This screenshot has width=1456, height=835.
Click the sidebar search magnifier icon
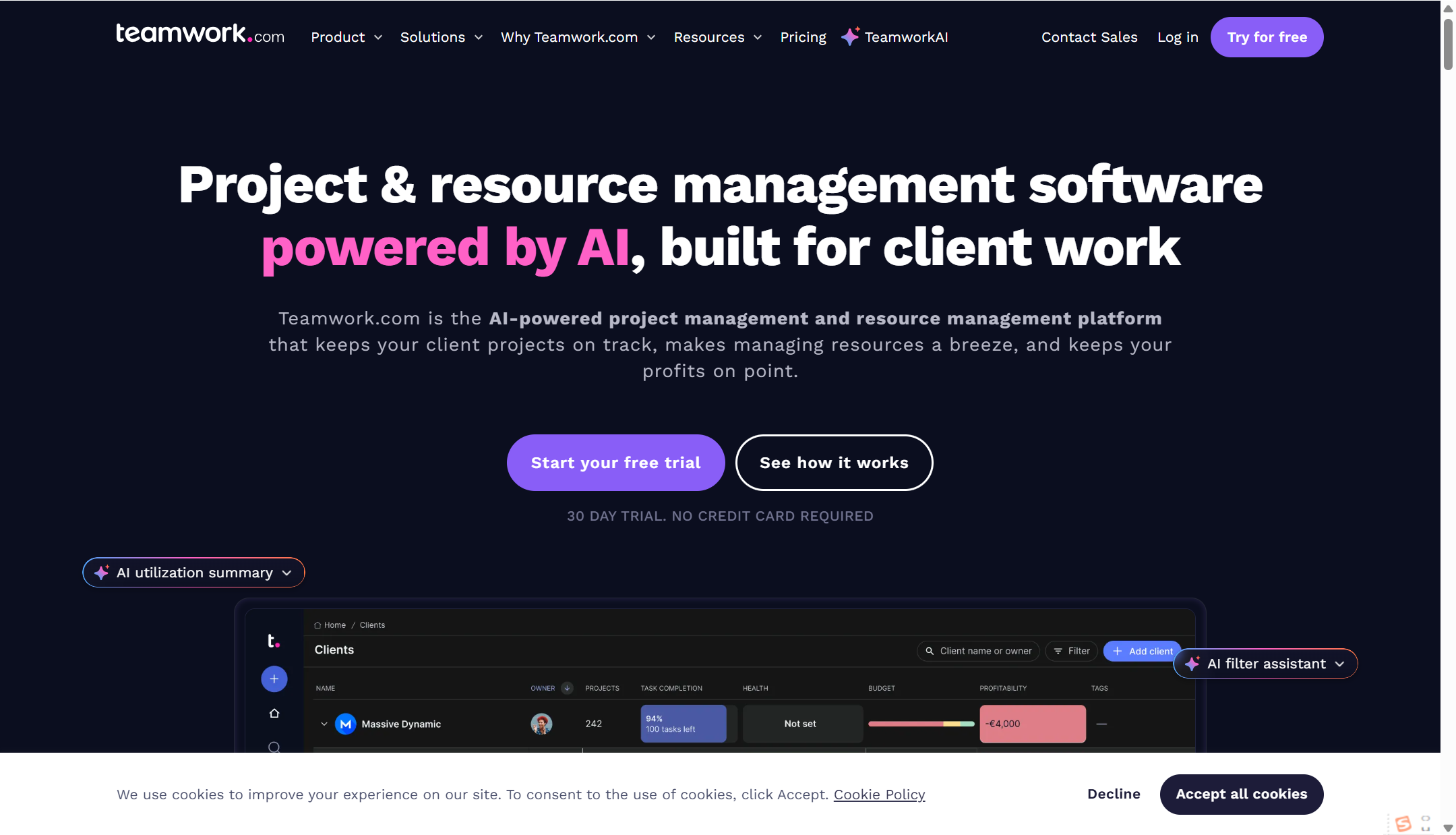(x=274, y=747)
